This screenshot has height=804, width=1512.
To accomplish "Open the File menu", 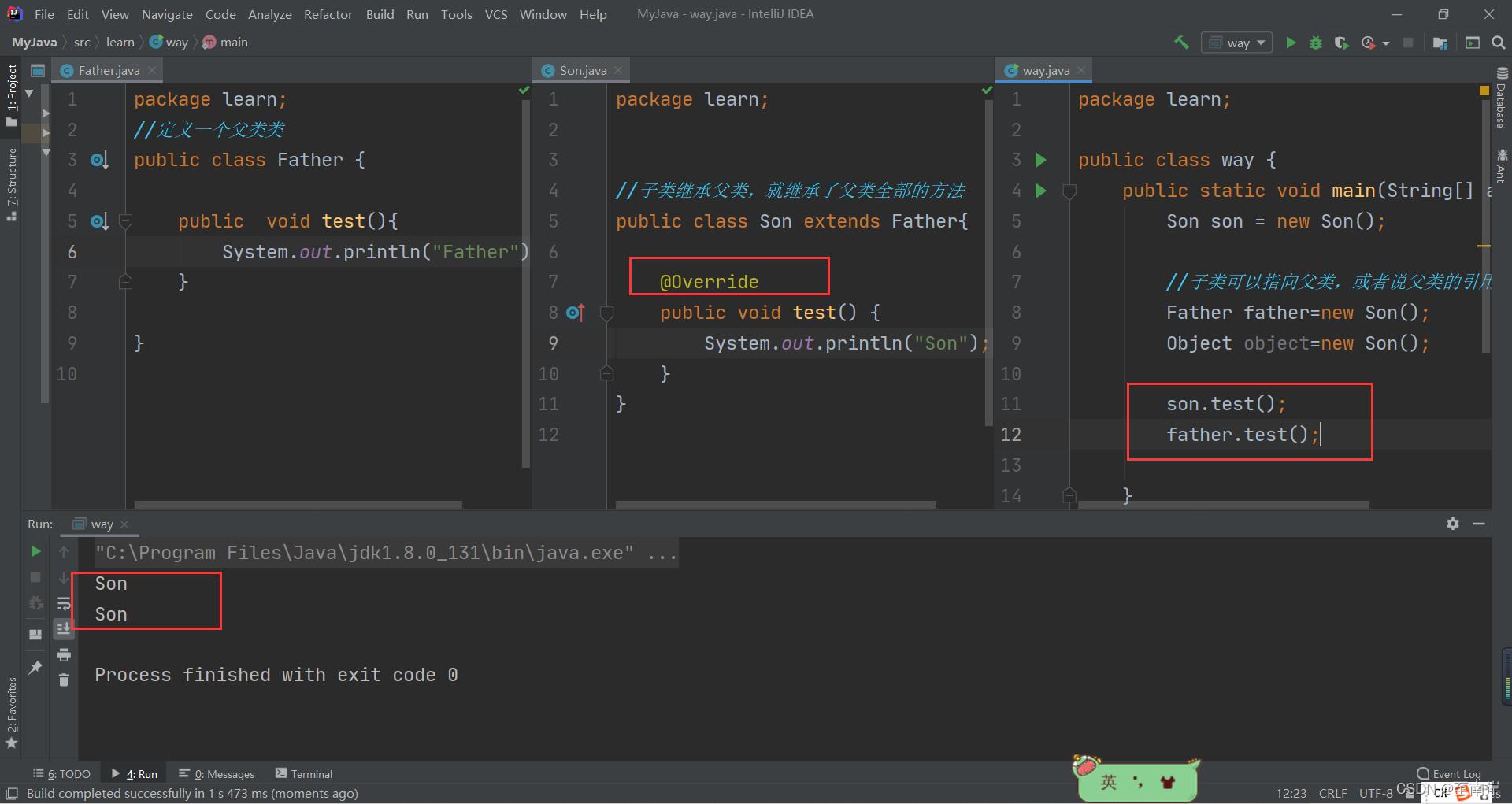I will [44, 14].
